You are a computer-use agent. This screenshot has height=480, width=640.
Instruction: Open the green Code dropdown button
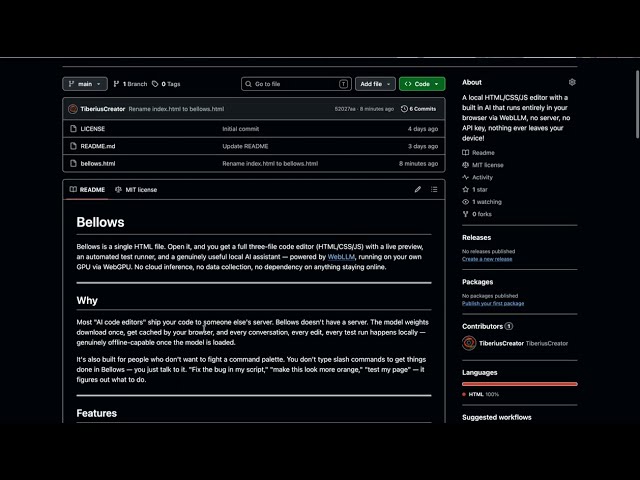coord(422,84)
